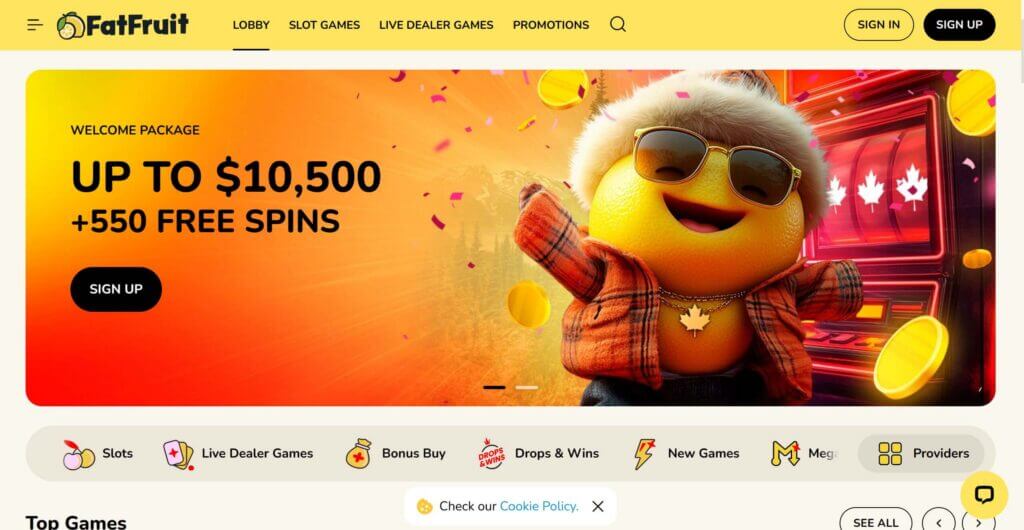Image resolution: width=1024 pixels, height=530 pixels.
Task: Open the live chat bubble
Action: tap(984, 495)
